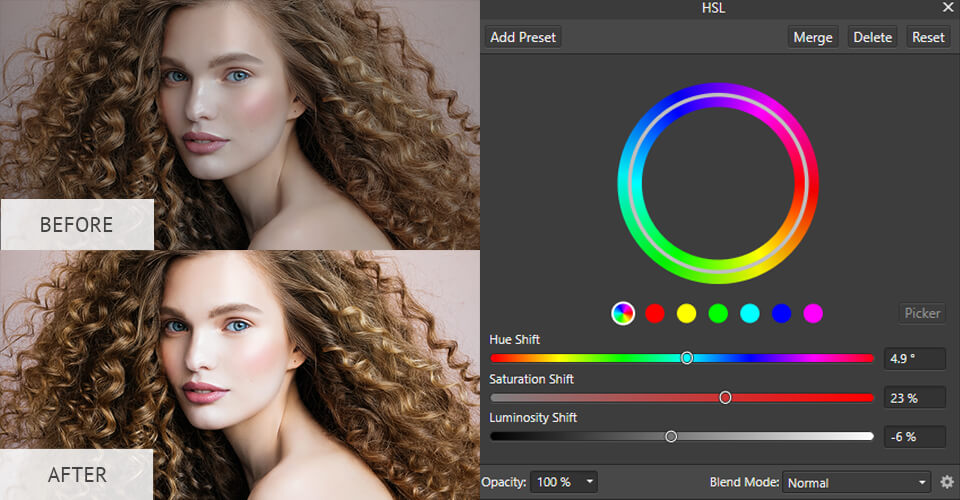Close the HSL panel
Viewport: 960px width, 500px height.
[948, 7]
